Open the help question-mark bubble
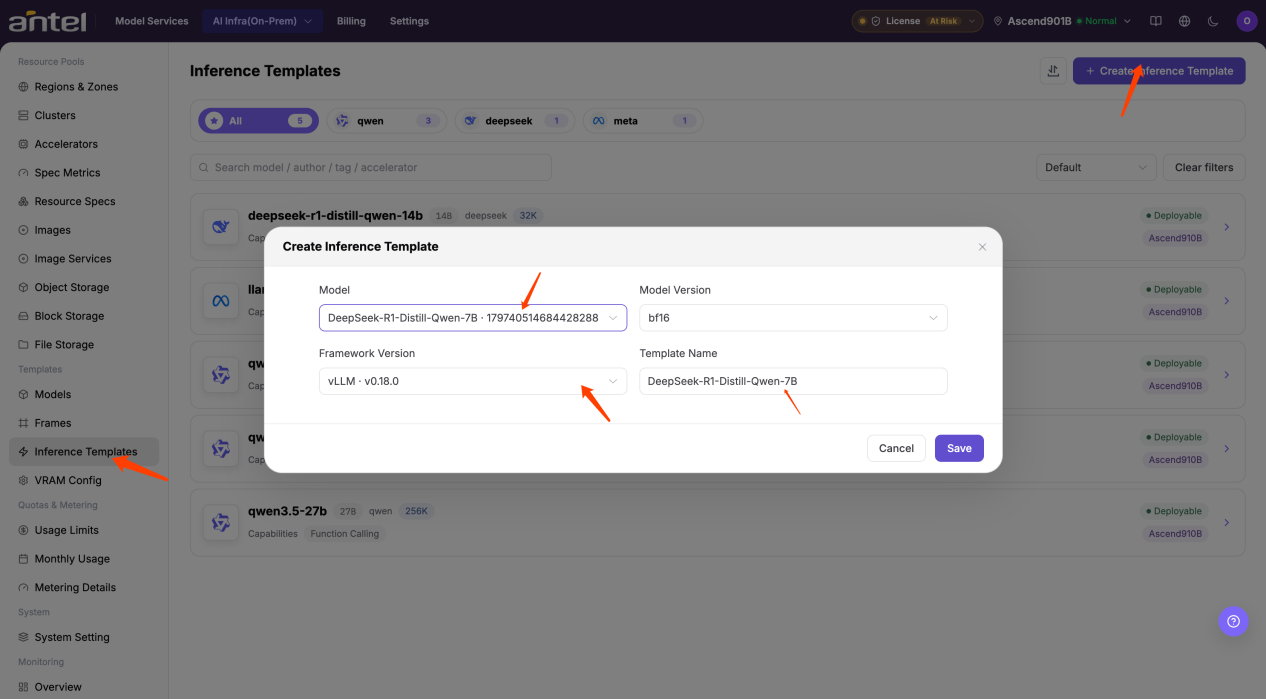Screen dimensions: 1266x699 1233,621
